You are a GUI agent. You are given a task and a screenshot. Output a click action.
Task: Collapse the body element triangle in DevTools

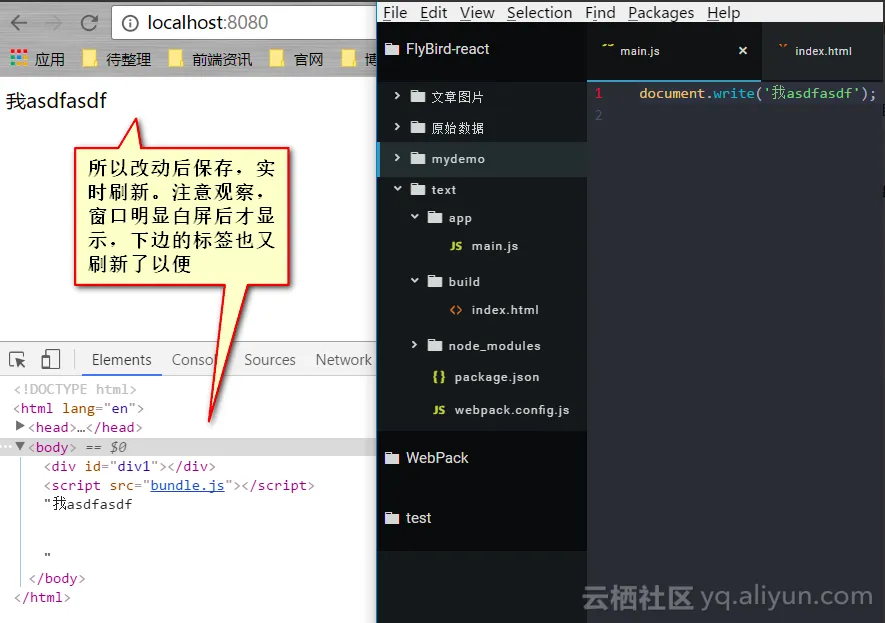coord(20,446)
